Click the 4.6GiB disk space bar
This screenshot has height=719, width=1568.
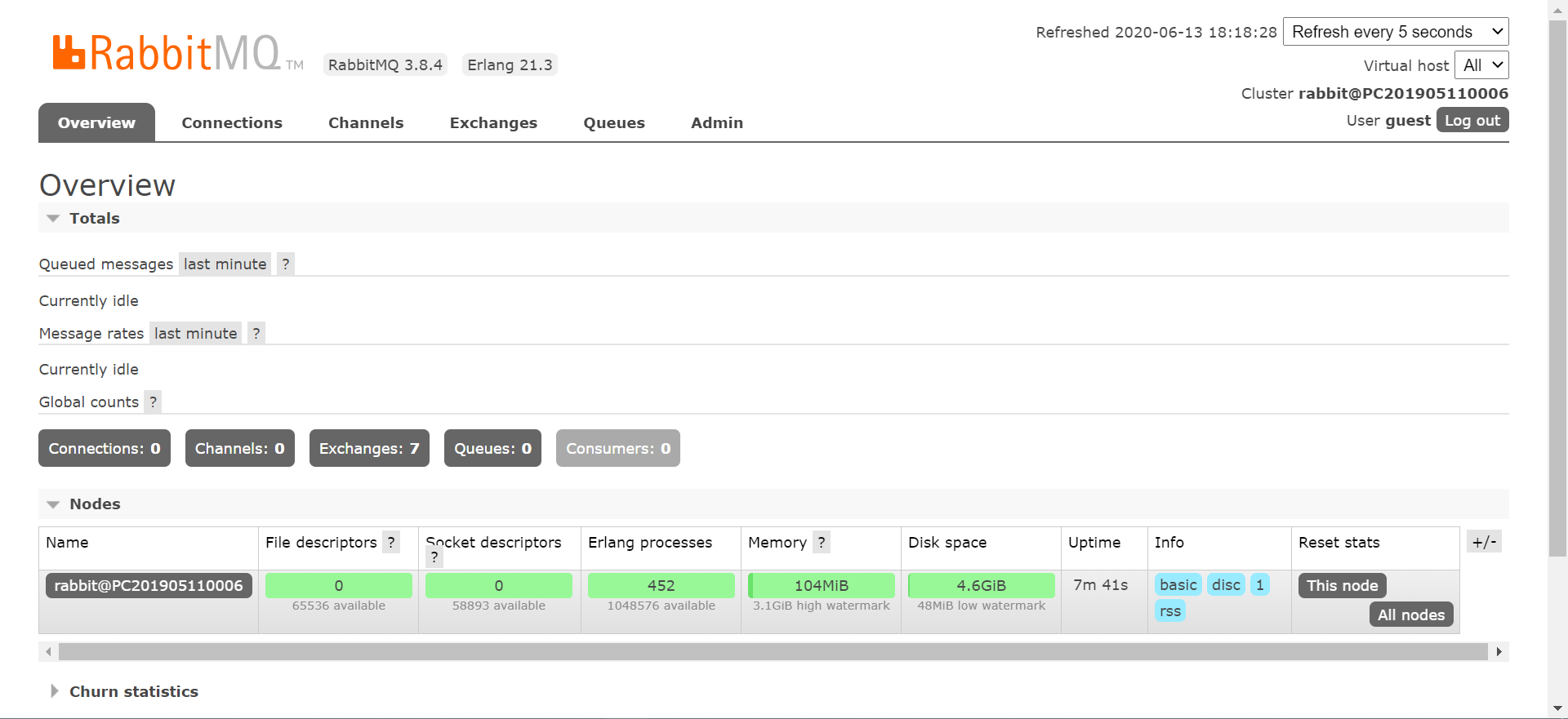click(x=982, y=585)
